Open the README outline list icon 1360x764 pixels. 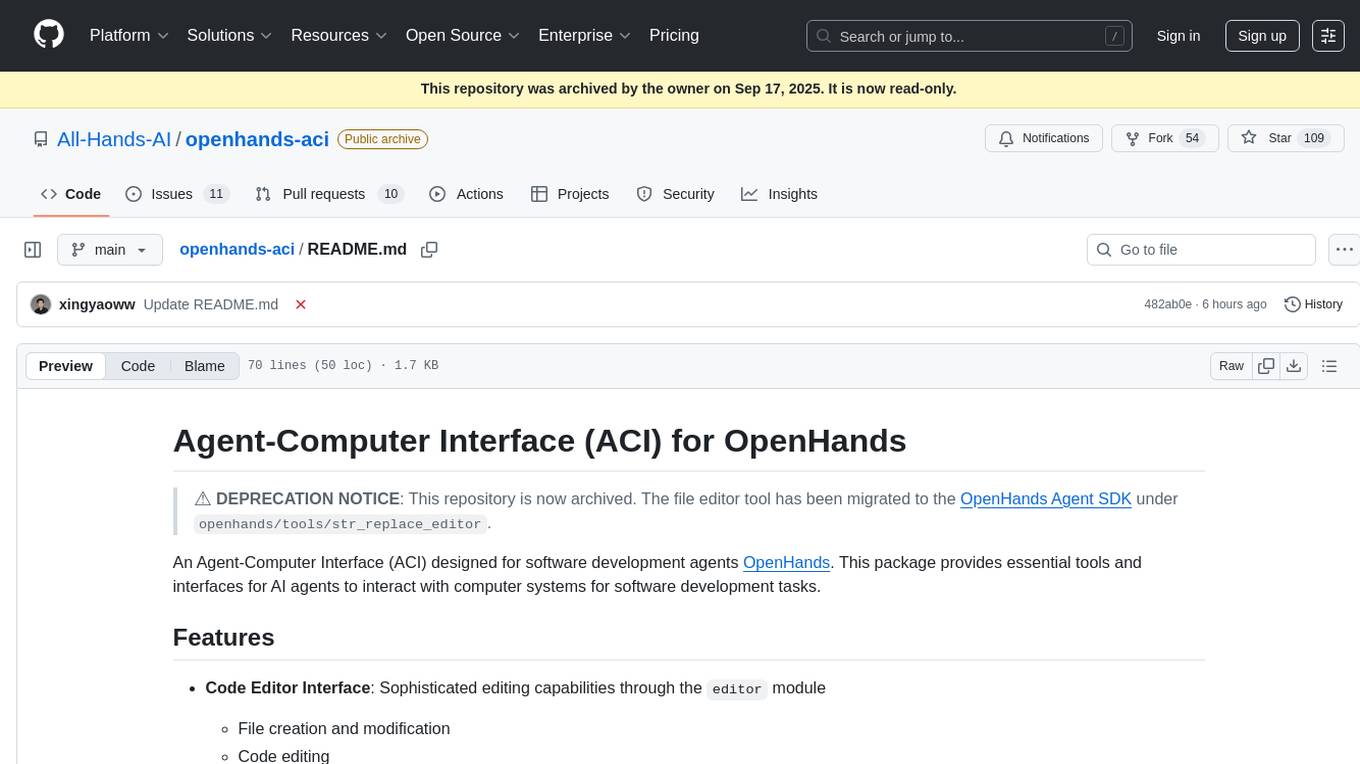point(1329,366)
